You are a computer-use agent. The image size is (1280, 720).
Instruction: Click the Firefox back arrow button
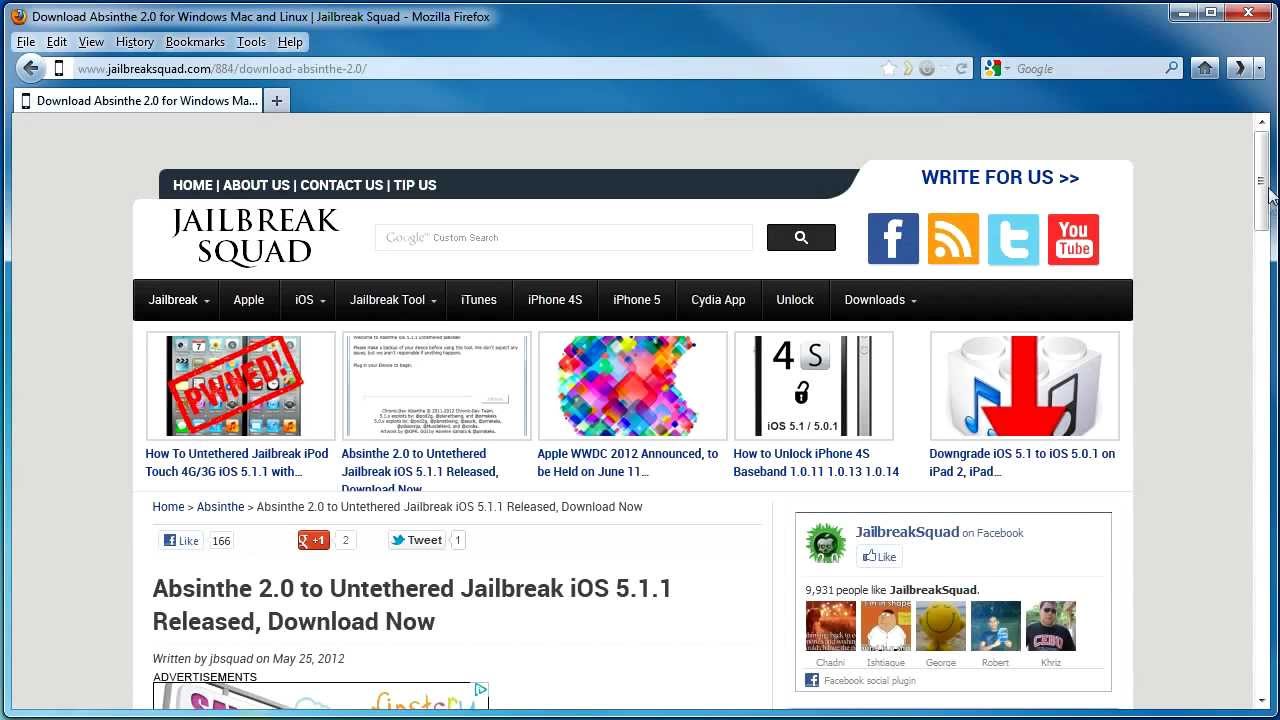(x=30, y=68)
